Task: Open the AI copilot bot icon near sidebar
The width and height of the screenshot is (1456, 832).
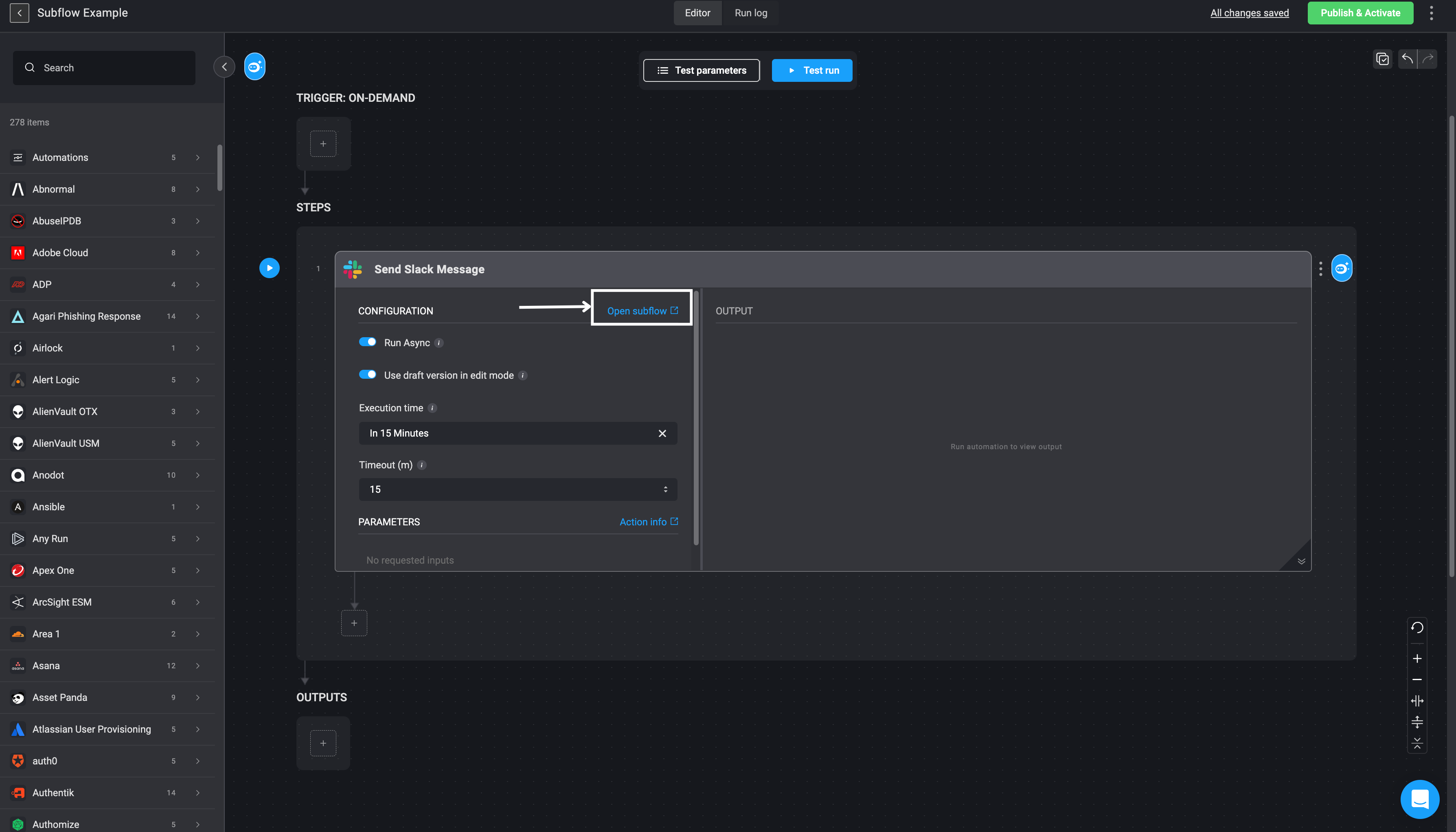Action: tap(254, 67)
